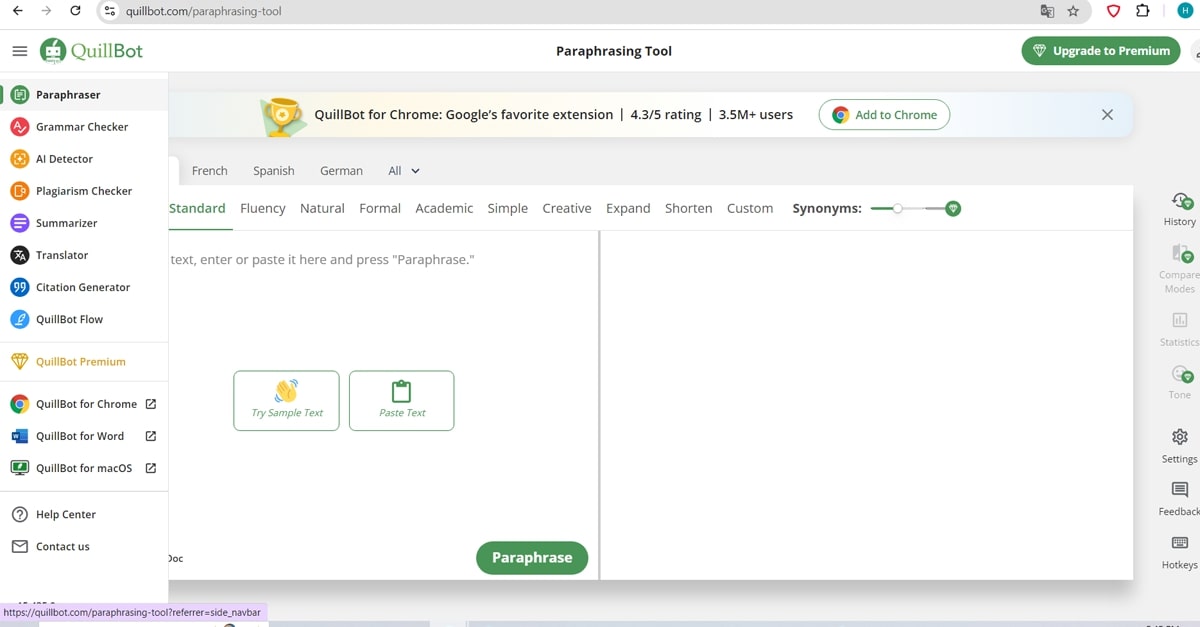This screenshot has height=627, width=1200.
Task: Open the Grammar Checker sidebar icon
Action: tap(19, 127)
